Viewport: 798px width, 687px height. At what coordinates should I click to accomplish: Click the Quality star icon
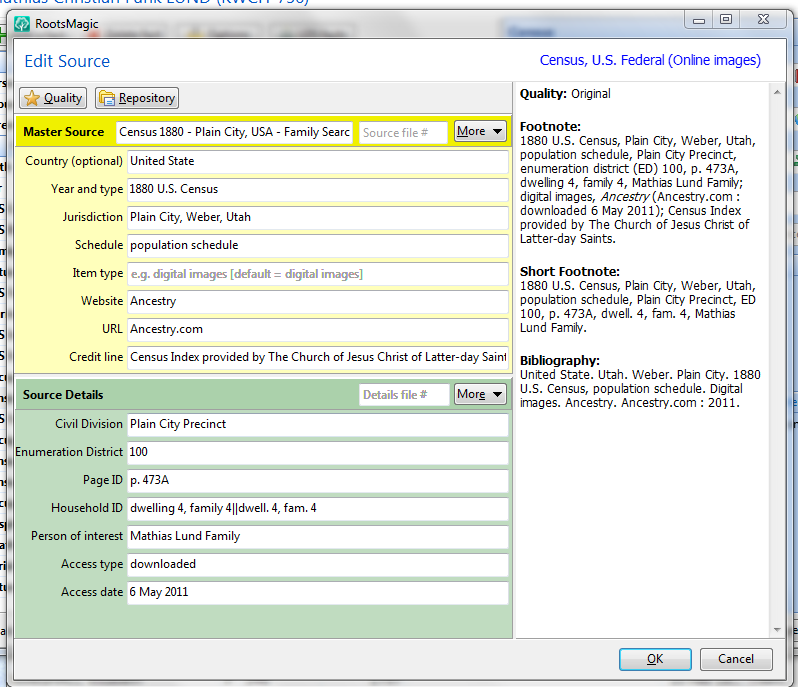(x=32, y=98)
